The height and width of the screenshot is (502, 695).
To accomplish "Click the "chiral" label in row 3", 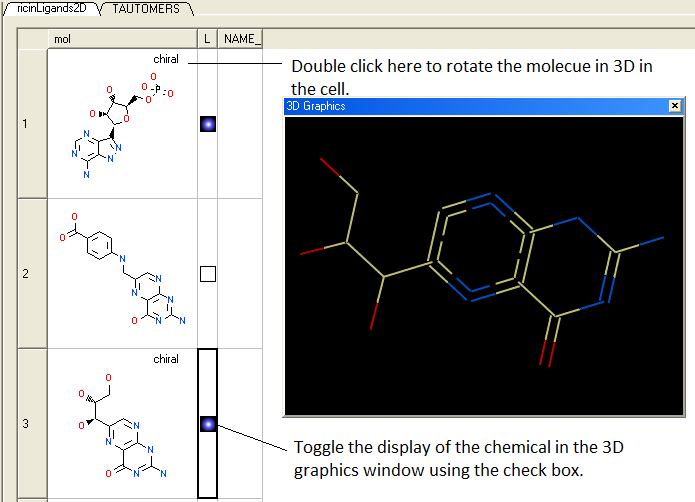I will [x=166, y=359].
